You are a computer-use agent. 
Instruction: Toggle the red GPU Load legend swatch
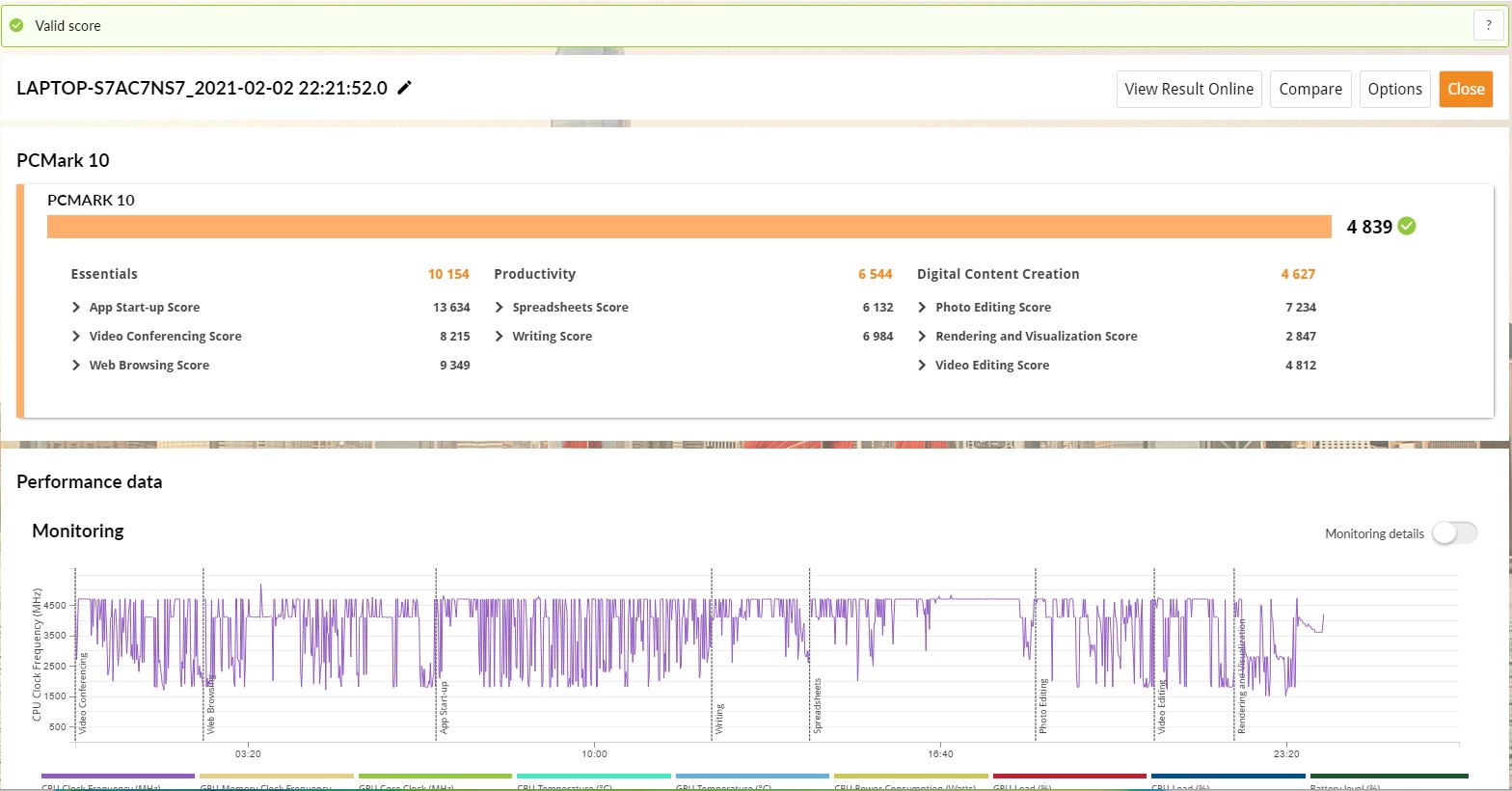[1068, 777]
